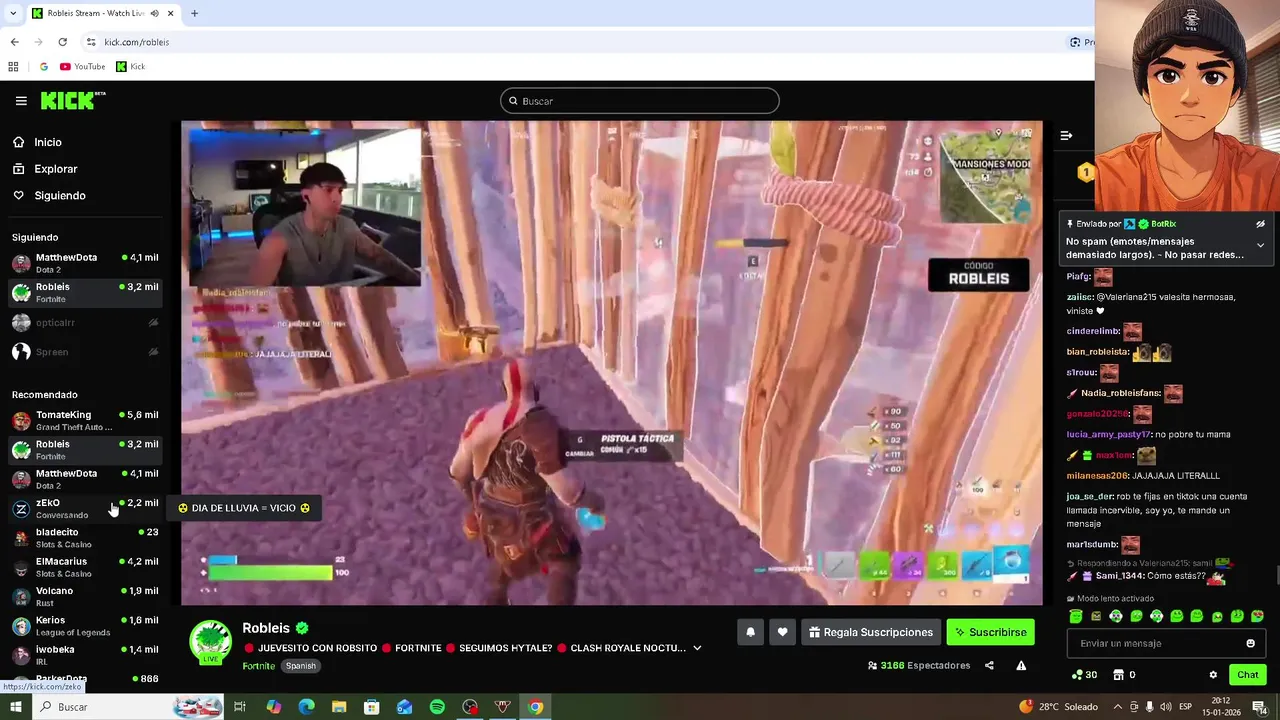
Task: Click the report warning triangle icon
Action: (1021, 666)
